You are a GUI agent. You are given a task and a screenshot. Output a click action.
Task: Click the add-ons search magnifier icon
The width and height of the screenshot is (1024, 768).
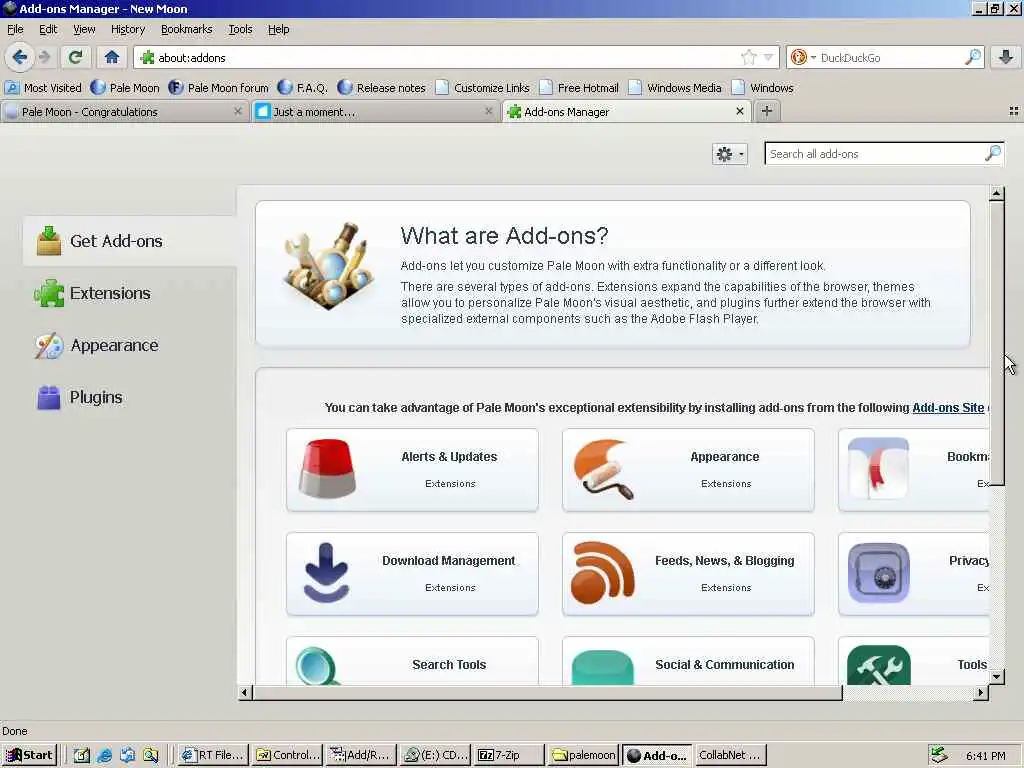tap(993, 153)
